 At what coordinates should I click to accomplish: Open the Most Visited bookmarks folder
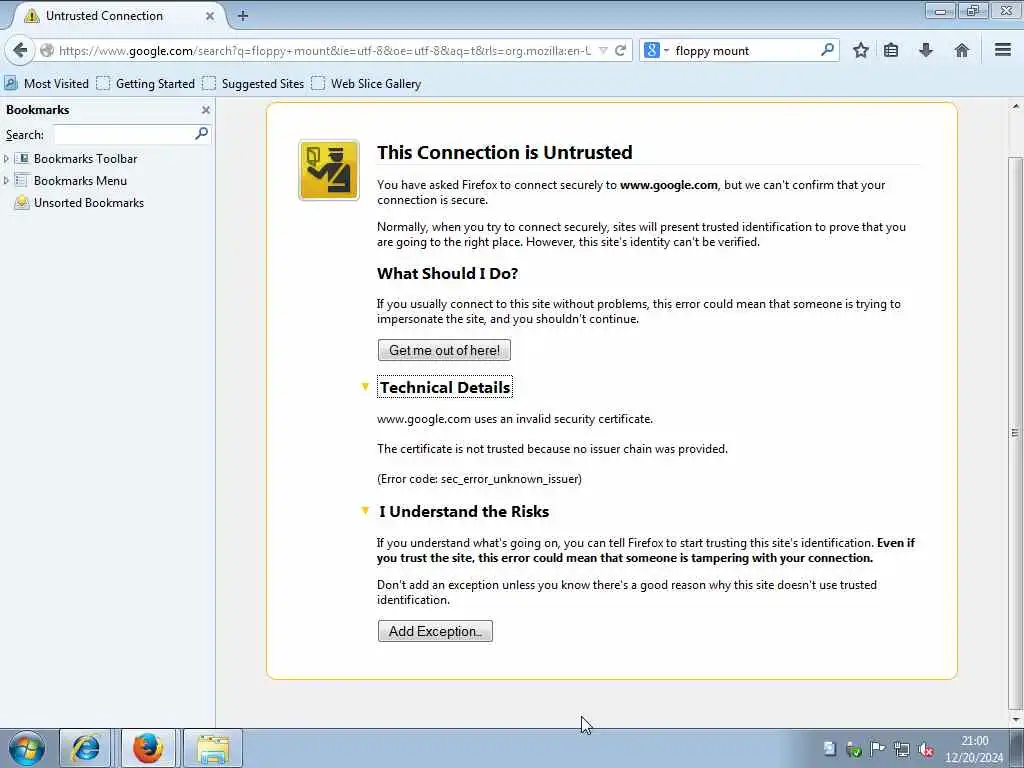(46, 84)
